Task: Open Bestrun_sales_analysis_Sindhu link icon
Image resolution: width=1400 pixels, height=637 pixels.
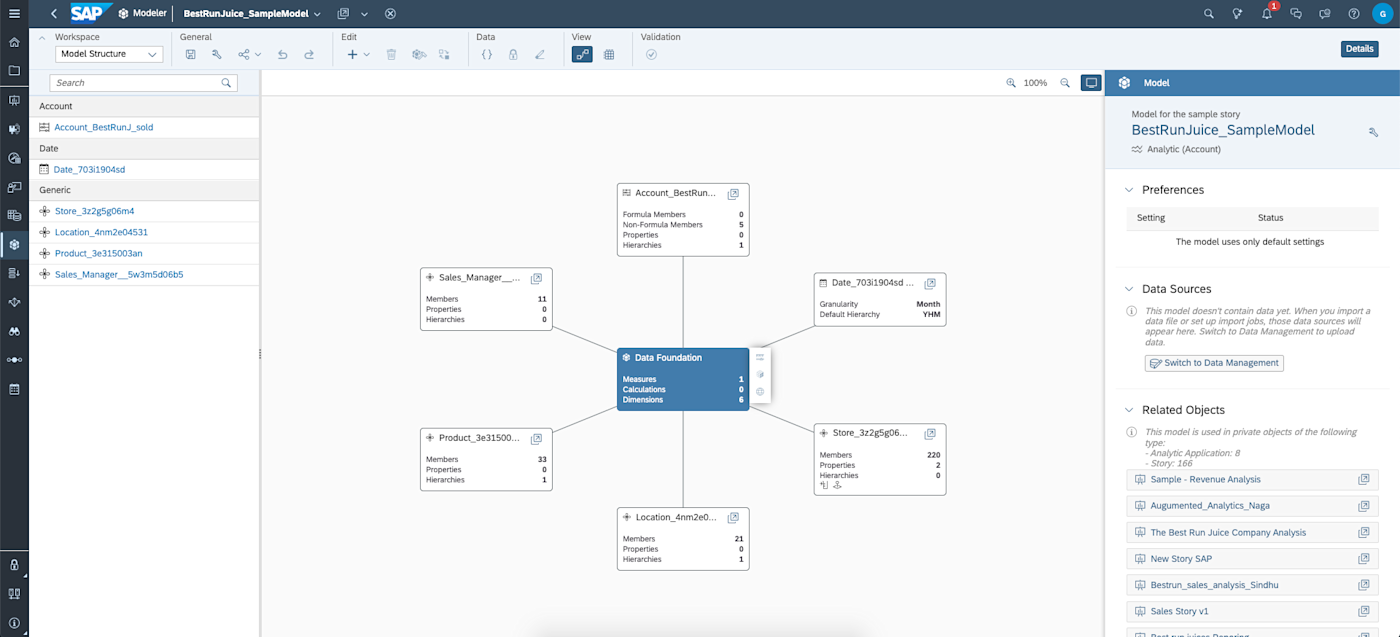Action: 1363,585
